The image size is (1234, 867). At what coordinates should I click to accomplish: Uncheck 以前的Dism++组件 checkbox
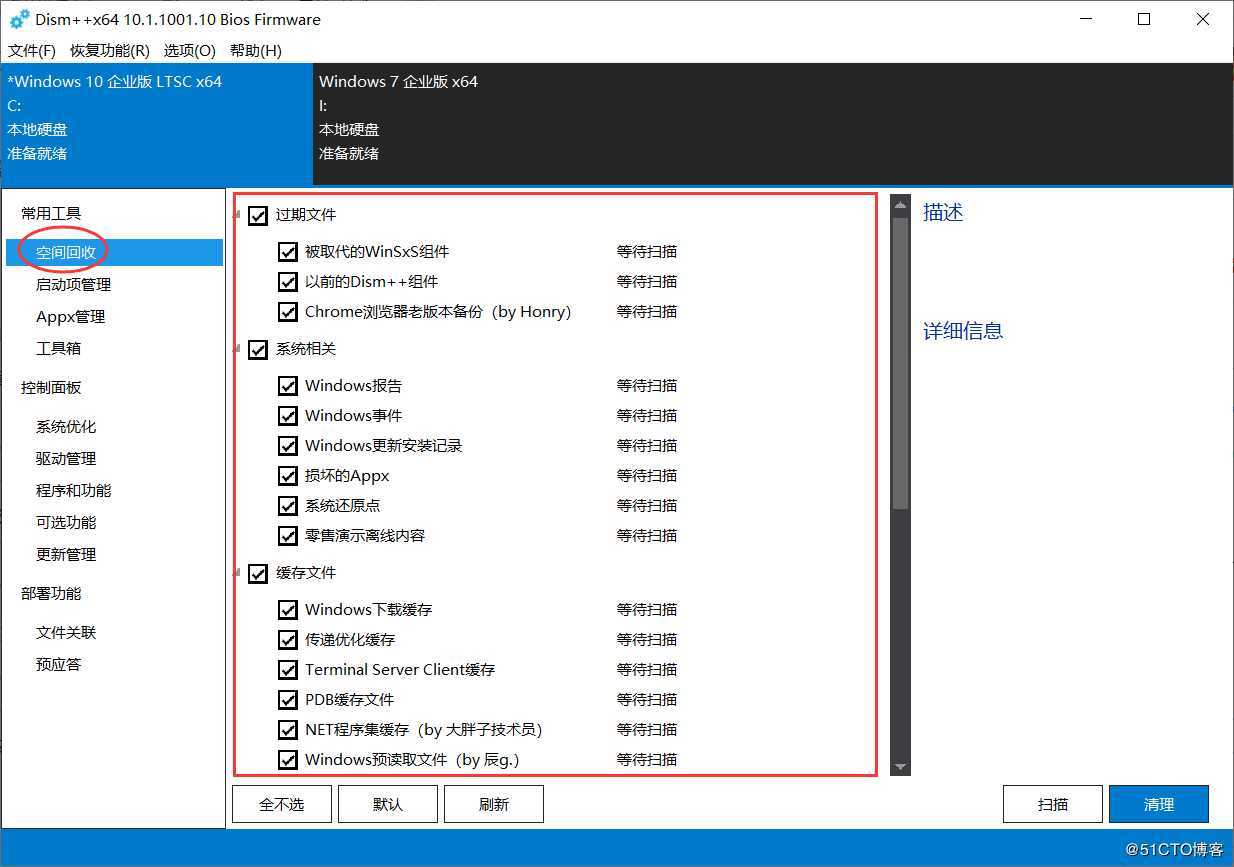(x=288, y=282)
